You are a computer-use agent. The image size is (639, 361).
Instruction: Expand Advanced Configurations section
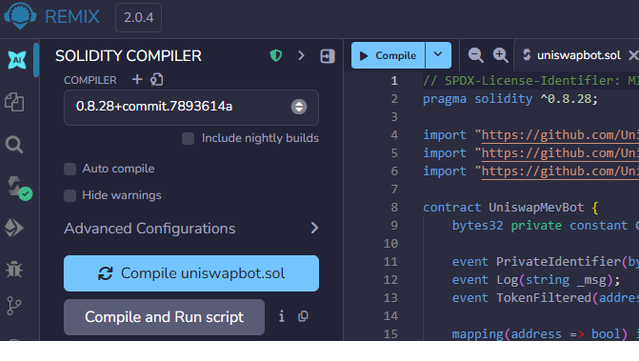click(x=191, y=228)
